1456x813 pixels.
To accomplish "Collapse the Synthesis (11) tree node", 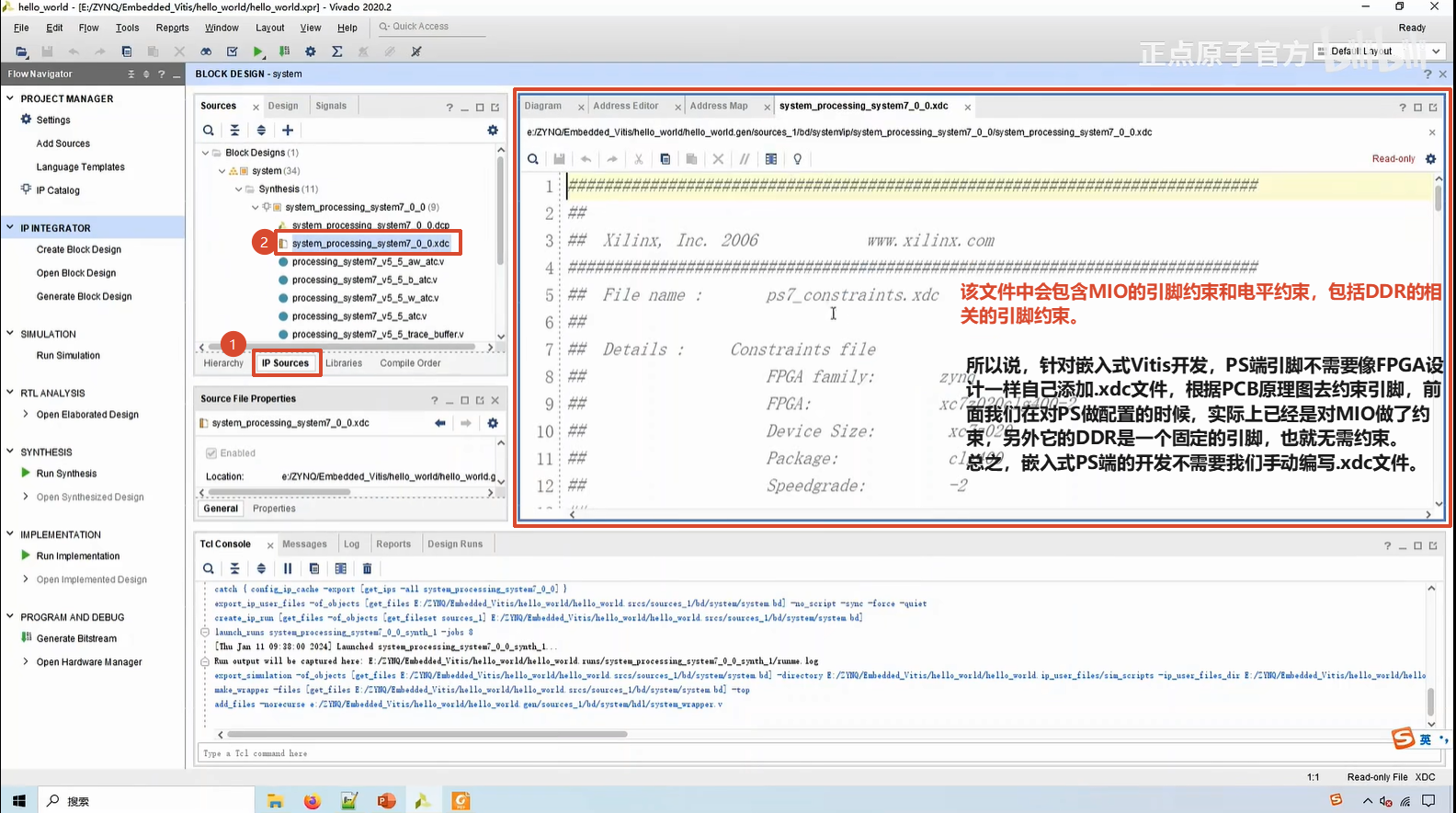I will 238,189.
